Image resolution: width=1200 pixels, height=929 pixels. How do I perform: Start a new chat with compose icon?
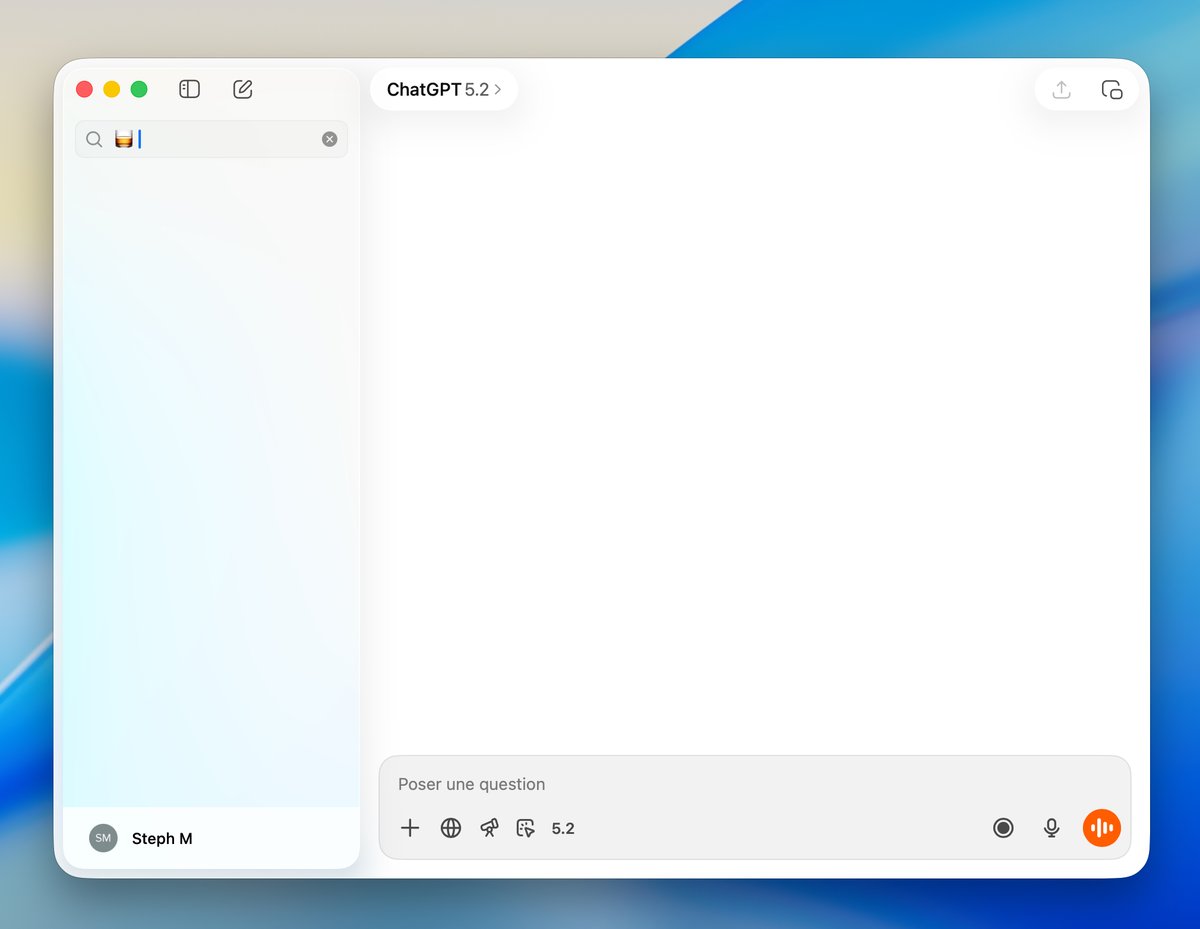(x=243, y=89)
